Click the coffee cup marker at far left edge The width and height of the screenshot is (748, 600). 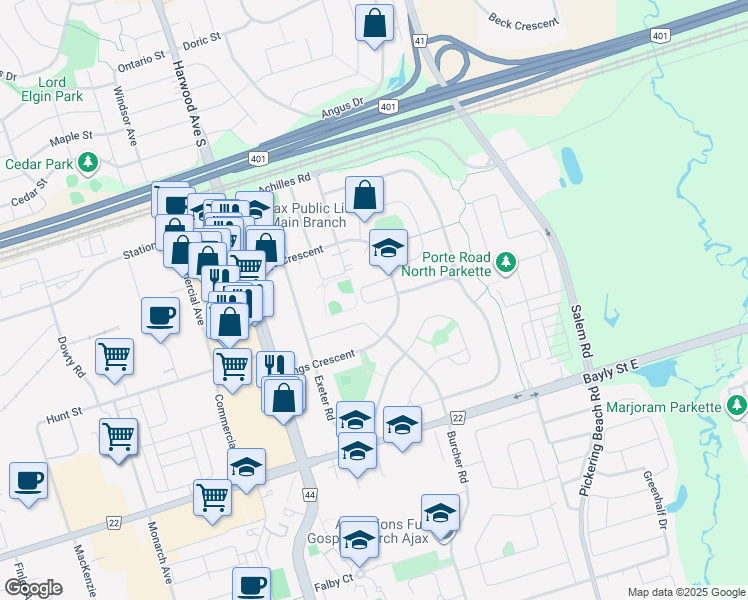[28, 480]
